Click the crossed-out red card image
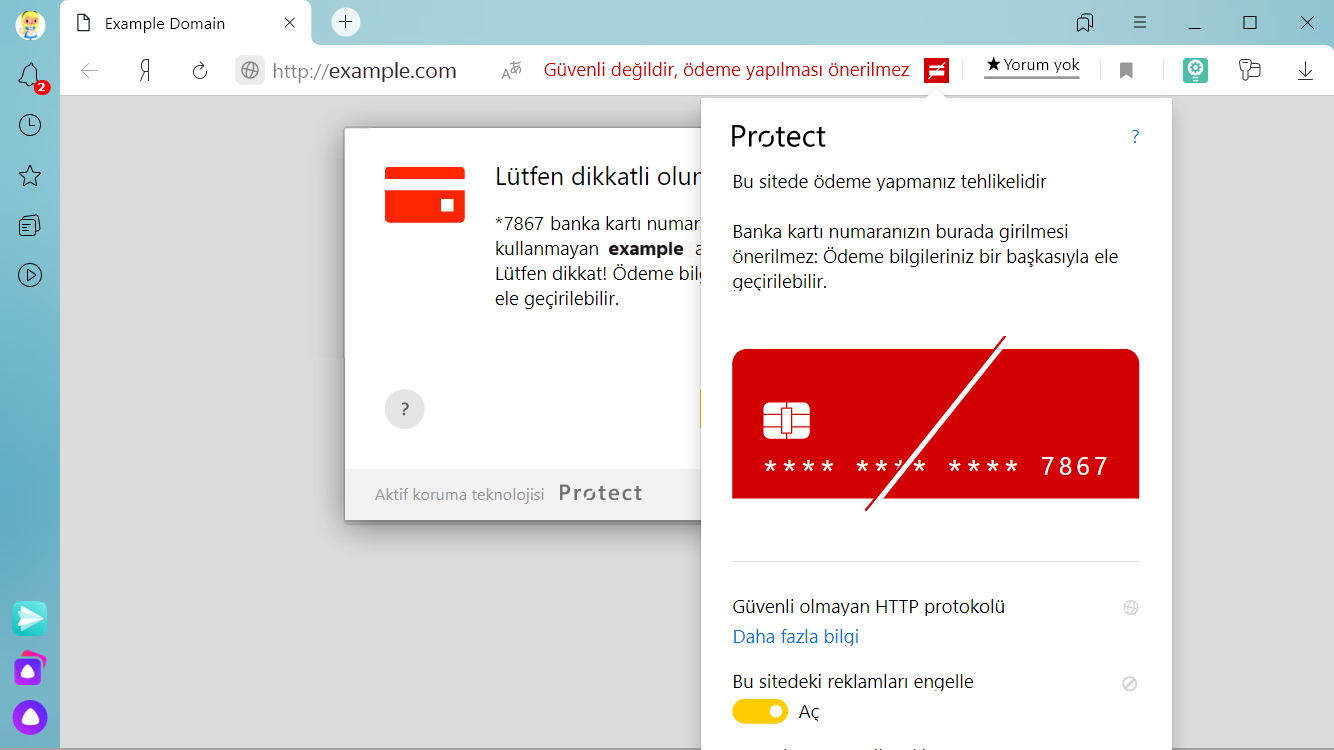Screen dimensions: 1334x750 [x=936, y=423]
